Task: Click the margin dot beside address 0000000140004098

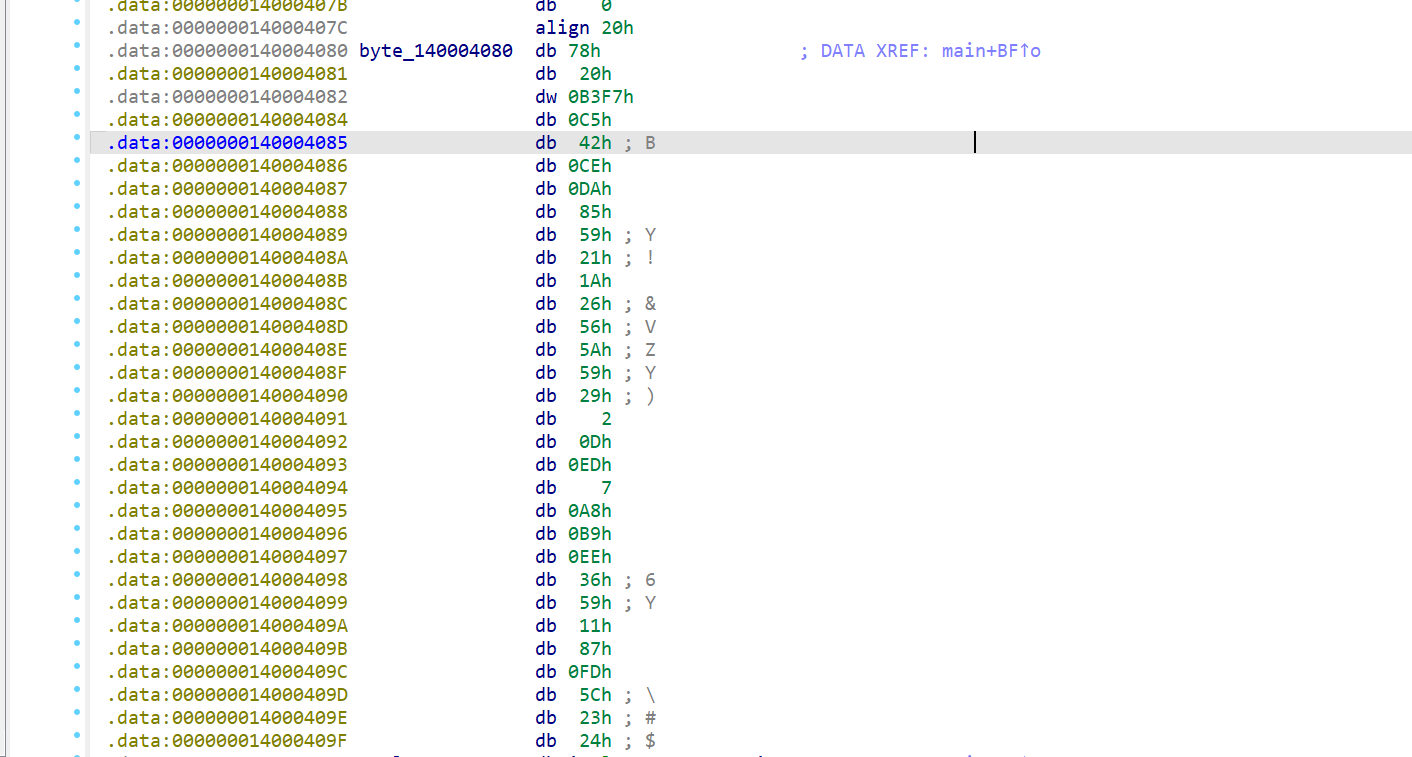Action: tap(78, 579)
